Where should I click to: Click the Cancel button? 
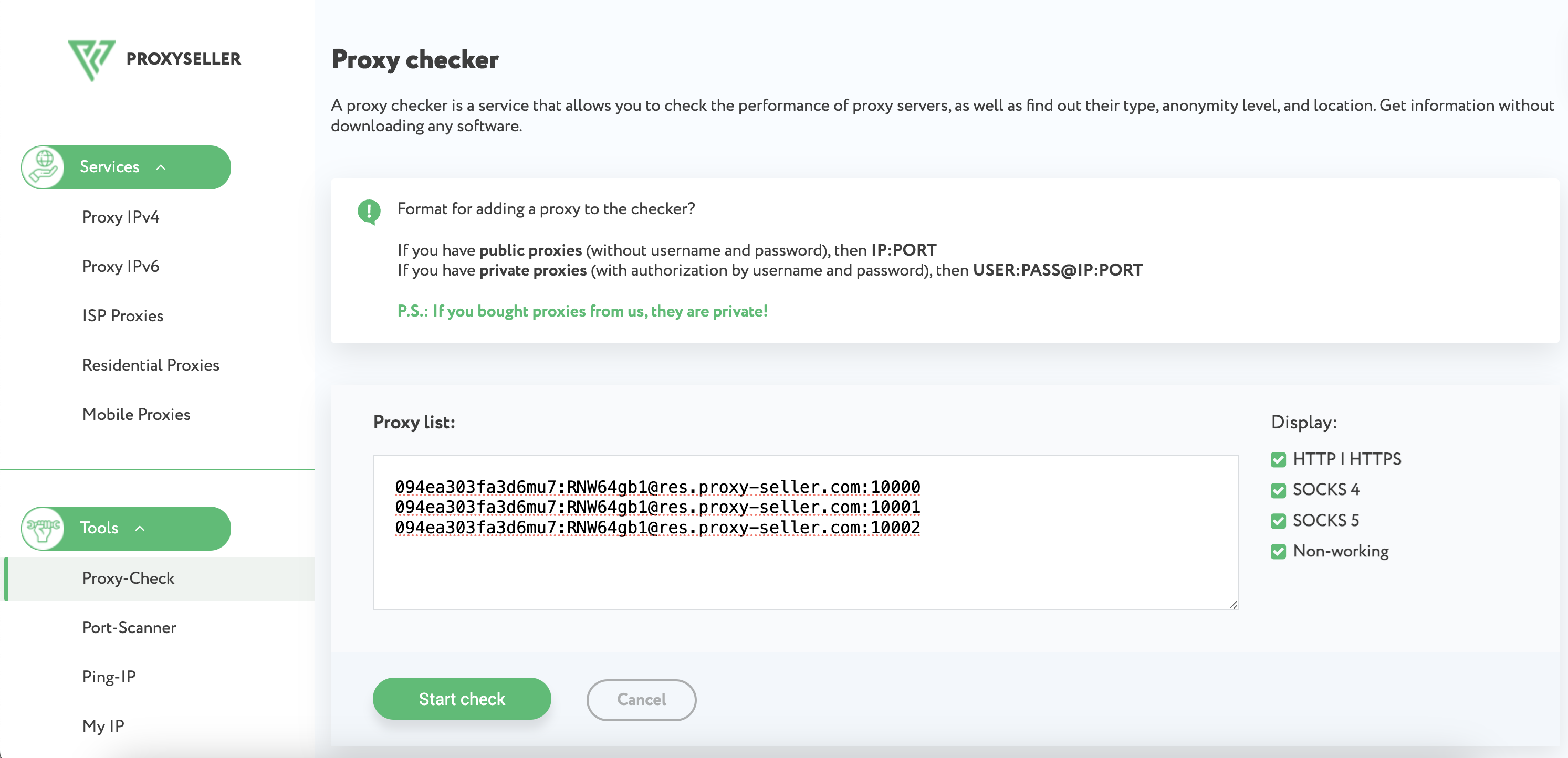641,700
